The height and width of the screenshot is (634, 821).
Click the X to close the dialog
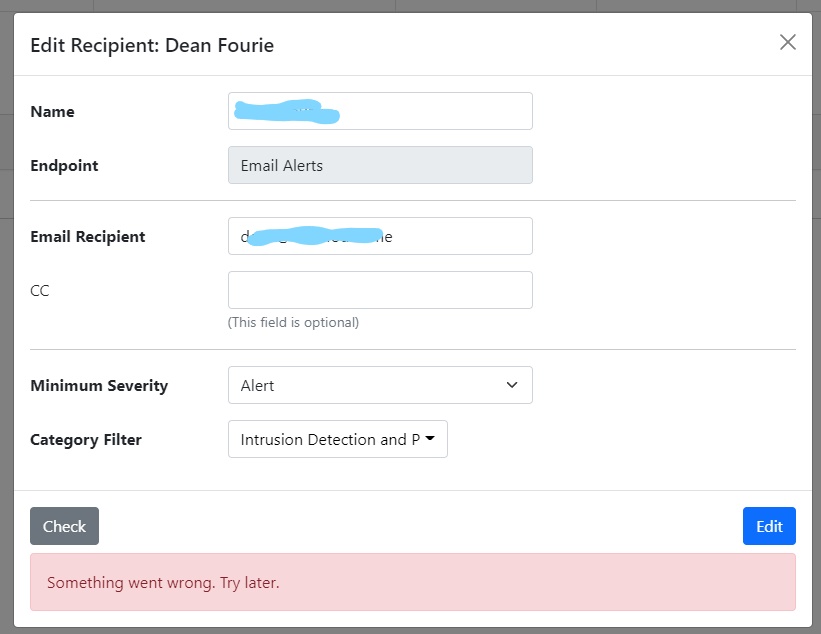pyautogui.click(x=788, y=42)
